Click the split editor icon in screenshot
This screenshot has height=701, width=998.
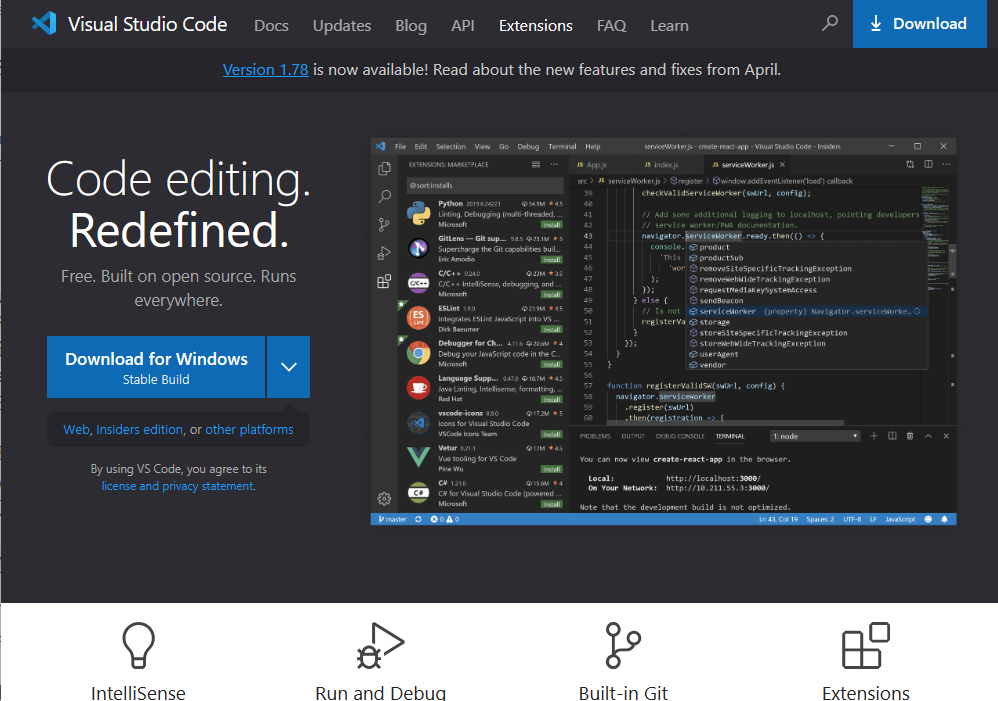(x=929, y=164)
